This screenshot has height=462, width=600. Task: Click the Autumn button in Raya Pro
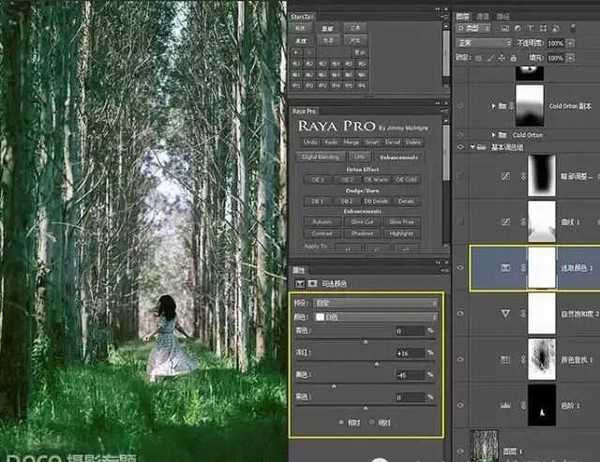[321, 223]
